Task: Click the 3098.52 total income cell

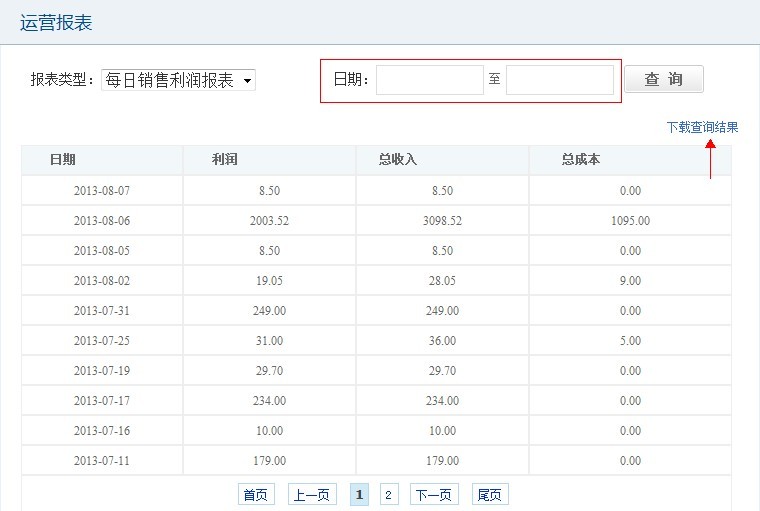Action: point(442,221)
